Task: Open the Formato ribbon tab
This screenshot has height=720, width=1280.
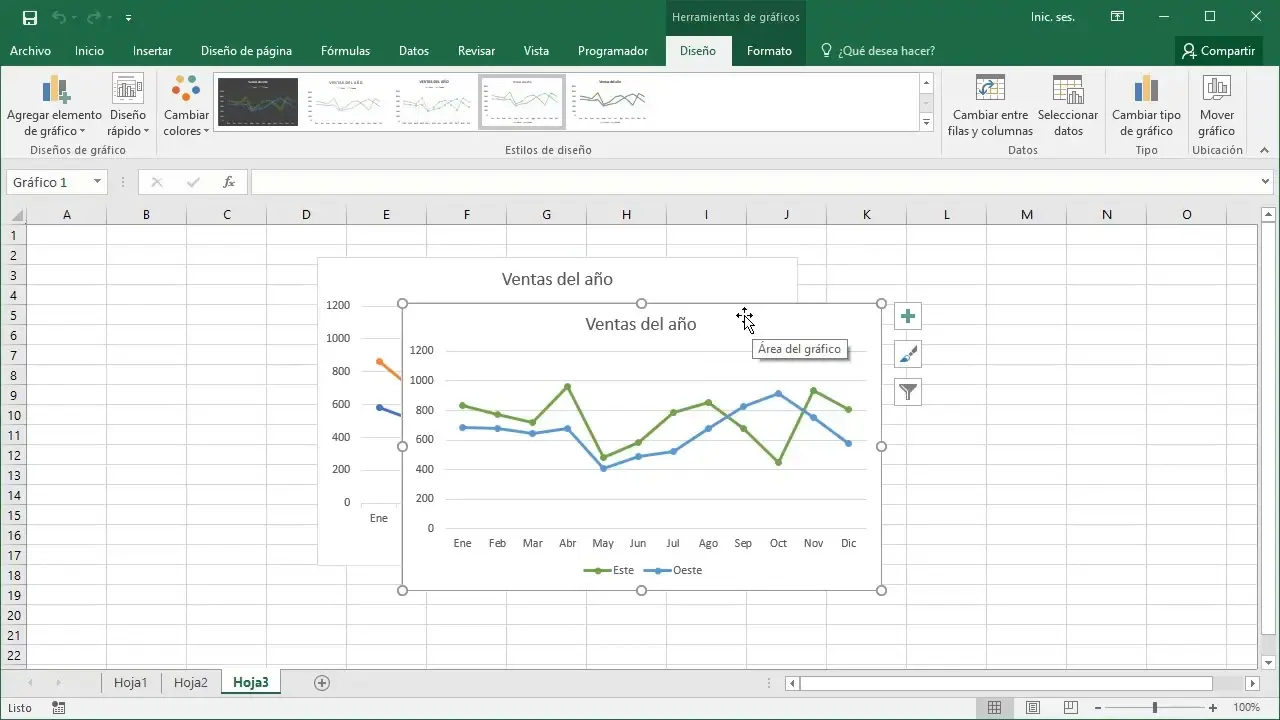Action: (x=769, y=51)
